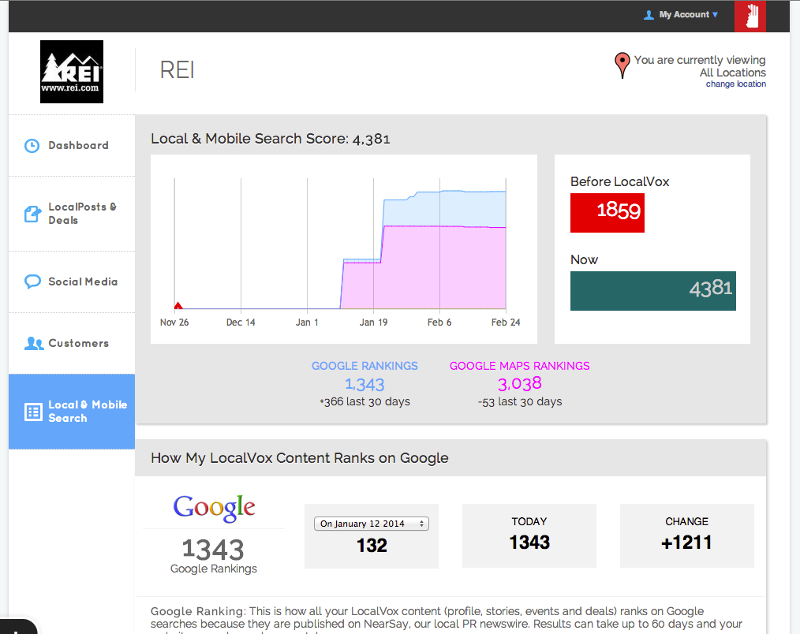Click the LocalPosts & Deals edit icon
The image size is (800, 634).
33,214
